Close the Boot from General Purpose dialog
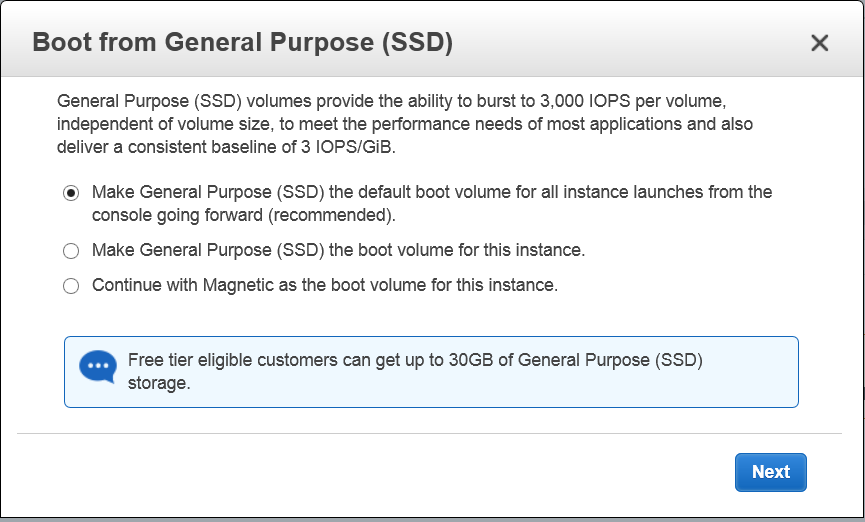 click(819, 43)
